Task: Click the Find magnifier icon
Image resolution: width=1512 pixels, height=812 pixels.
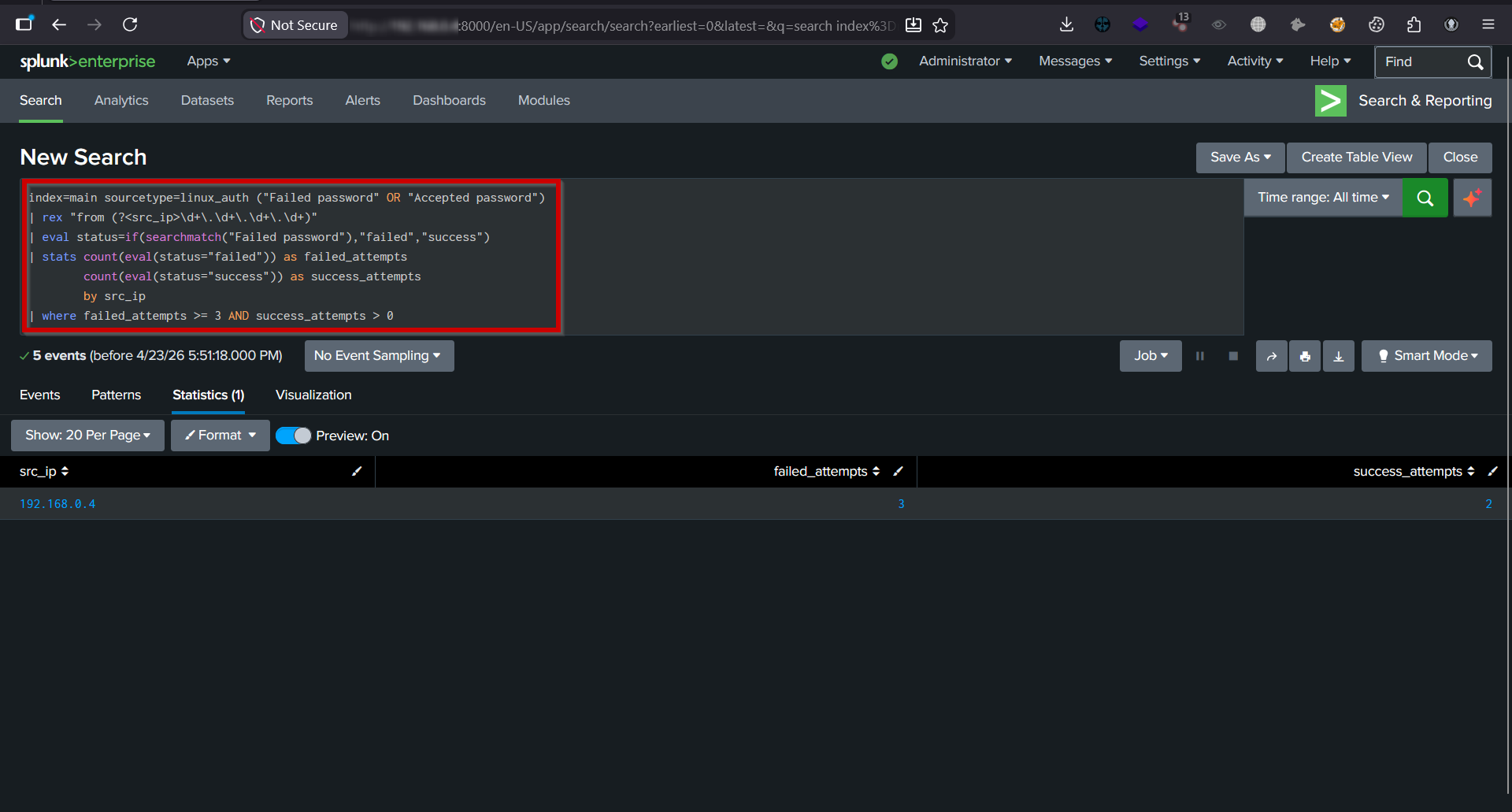Action: (x=1475, y=62)
